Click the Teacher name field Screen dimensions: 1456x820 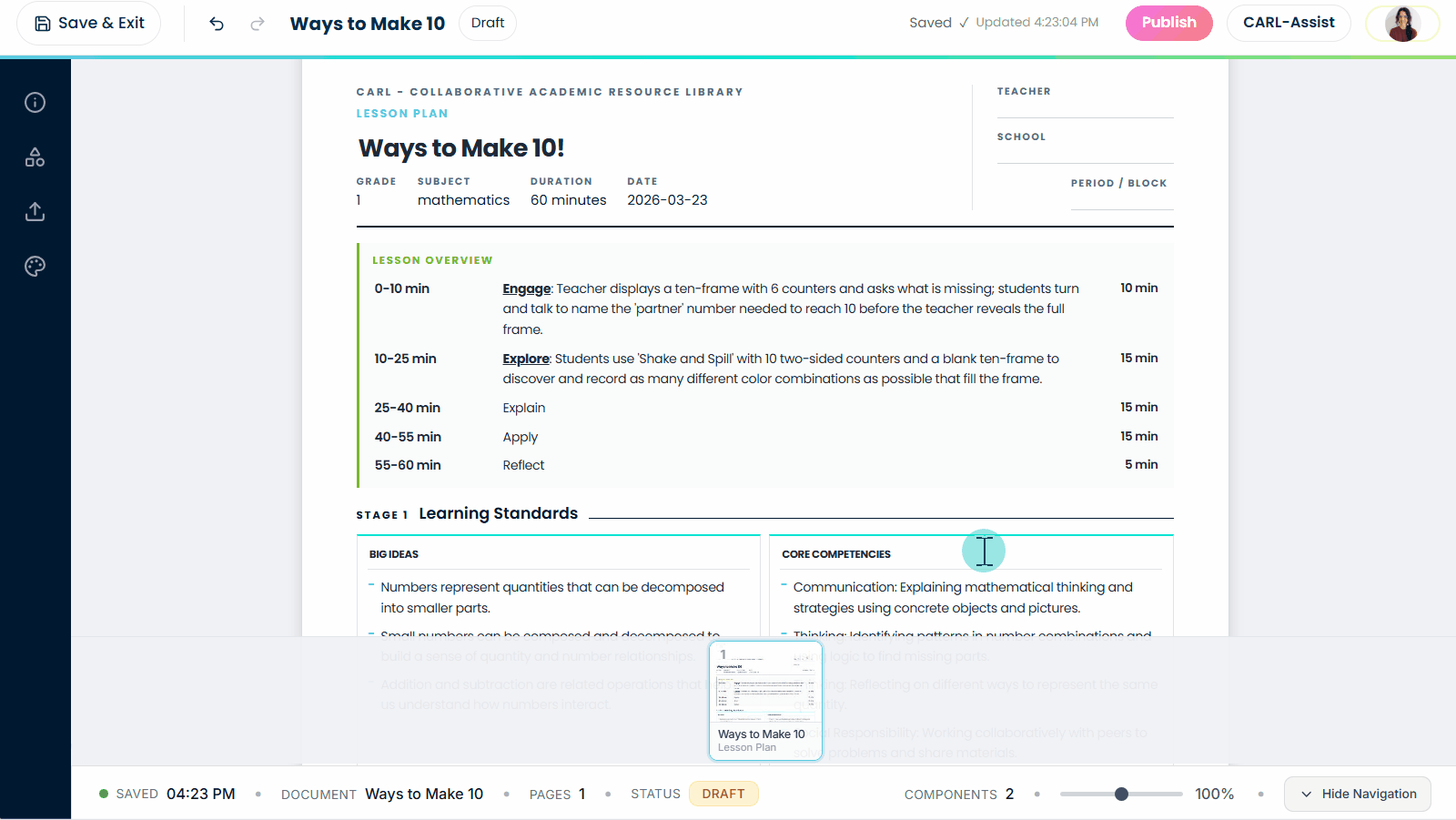[1085, 106]
